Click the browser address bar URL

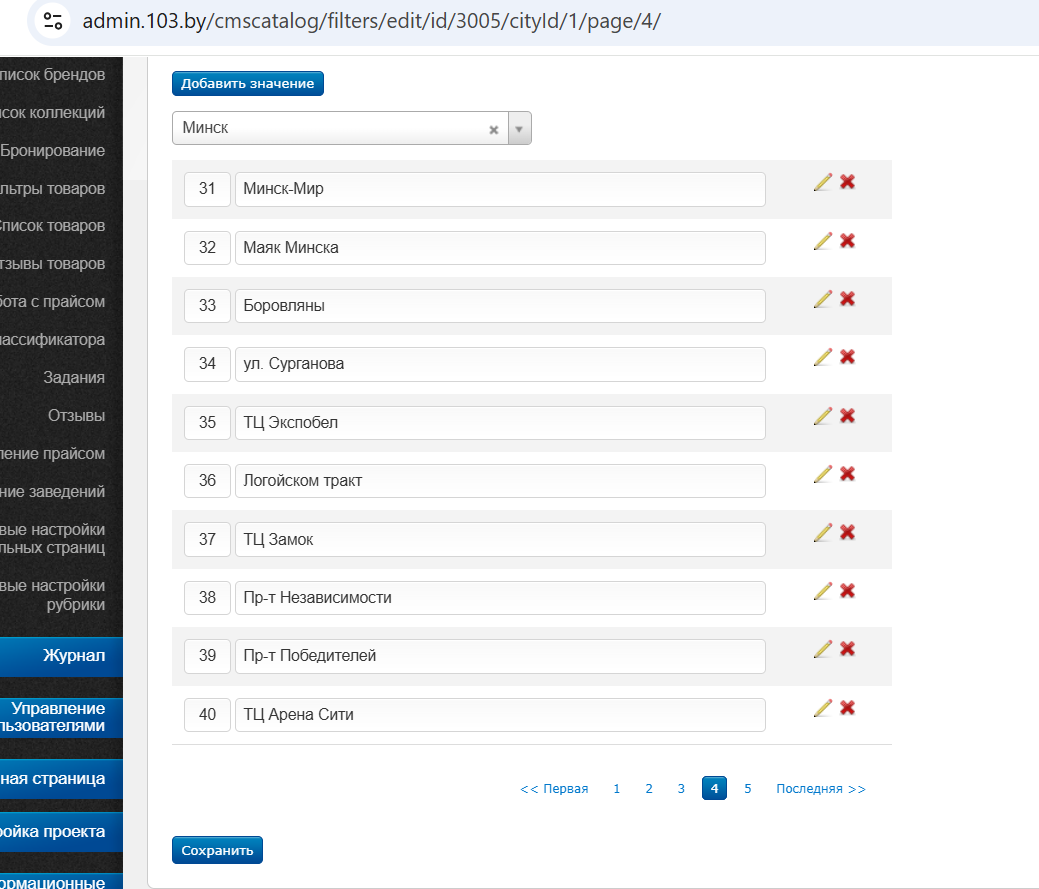[371, 21]
